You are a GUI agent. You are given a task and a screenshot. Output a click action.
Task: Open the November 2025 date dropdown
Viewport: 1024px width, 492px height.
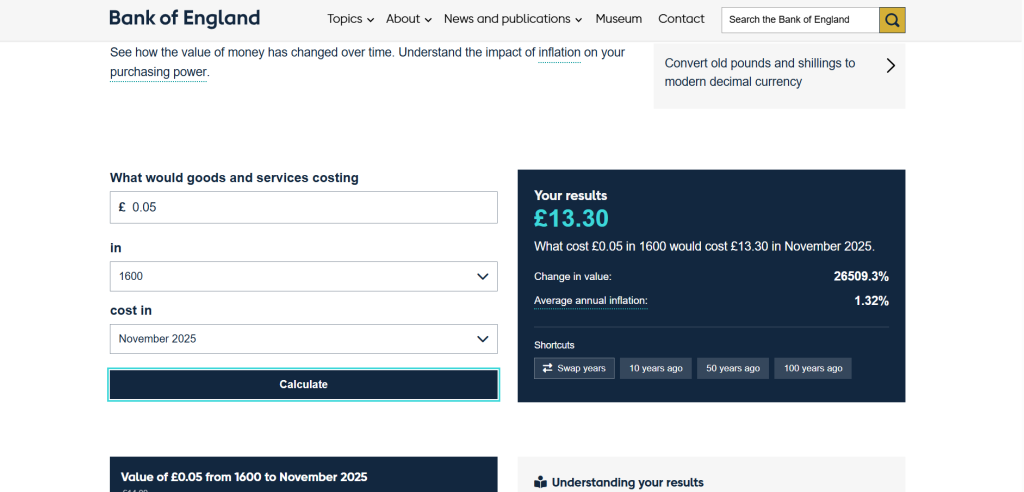coord(303,339)
